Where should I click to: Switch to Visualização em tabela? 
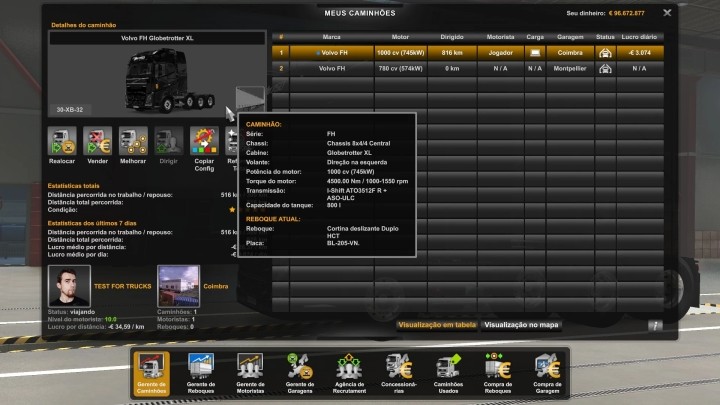437,325
